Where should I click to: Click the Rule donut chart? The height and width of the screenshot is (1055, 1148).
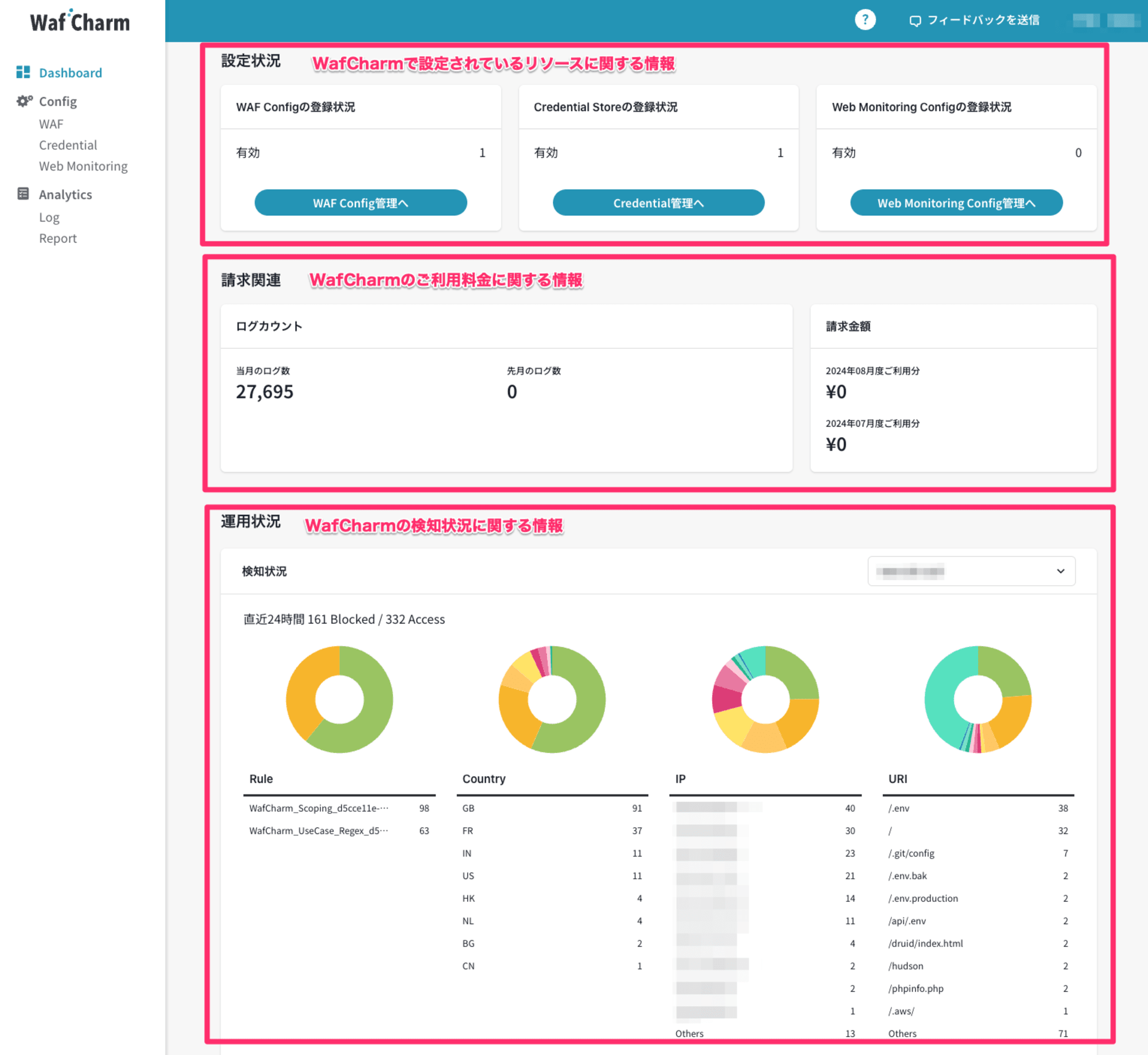pyautogui.click(x=339, y=699)
